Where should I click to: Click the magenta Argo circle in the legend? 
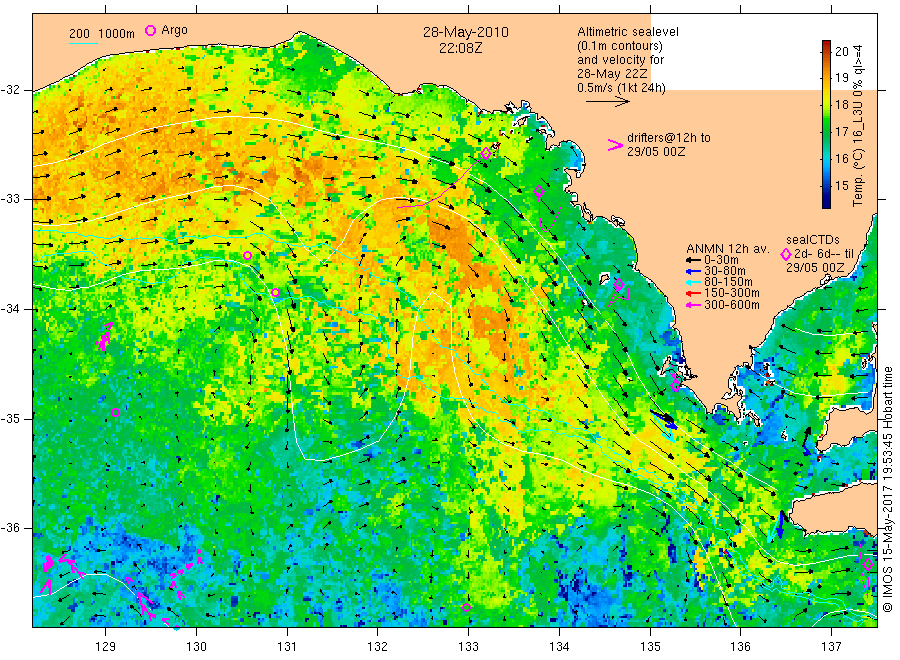pos(150,31)
